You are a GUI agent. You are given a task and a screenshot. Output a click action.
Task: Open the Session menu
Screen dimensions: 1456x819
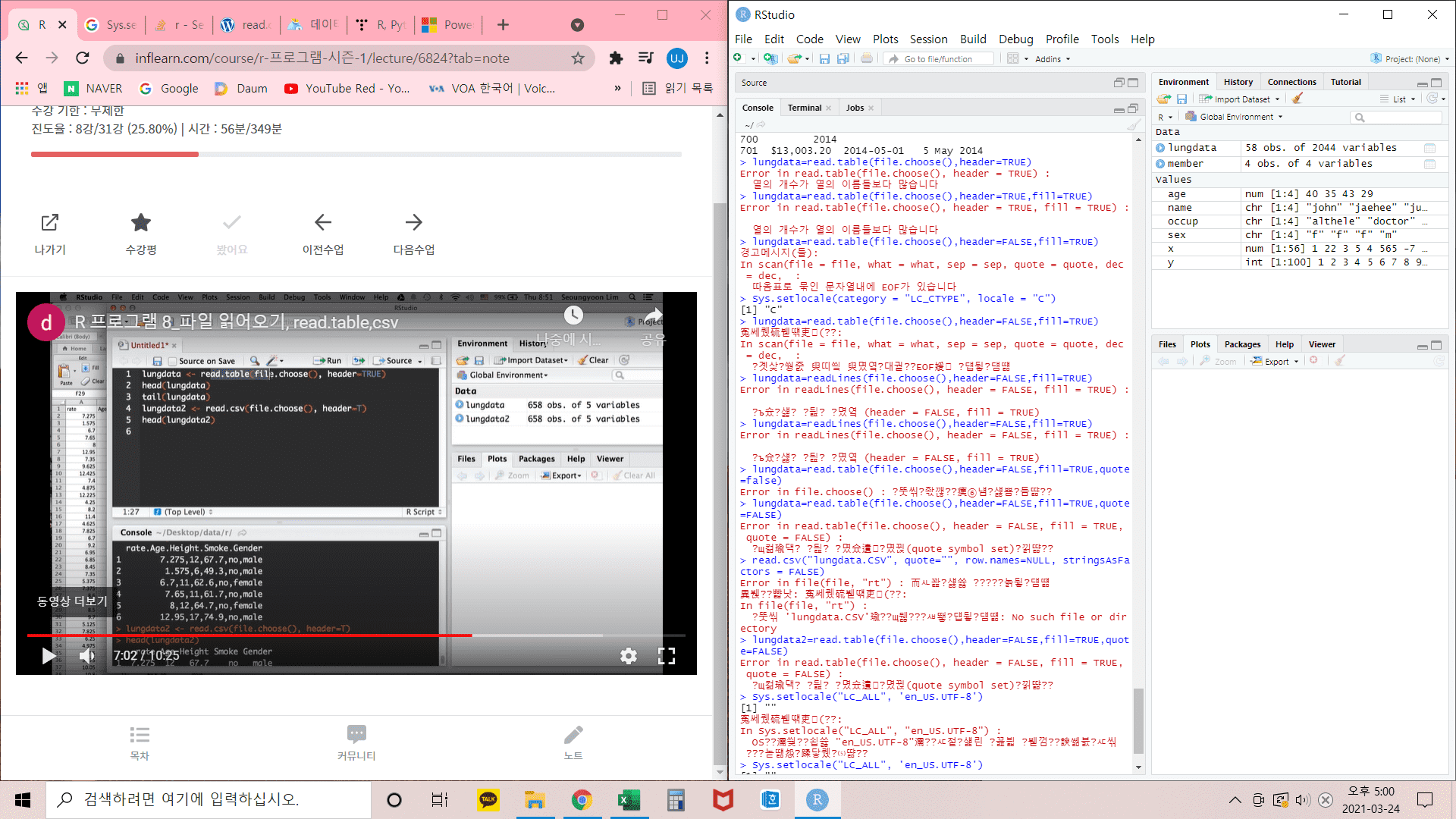(x=928, y=39)
